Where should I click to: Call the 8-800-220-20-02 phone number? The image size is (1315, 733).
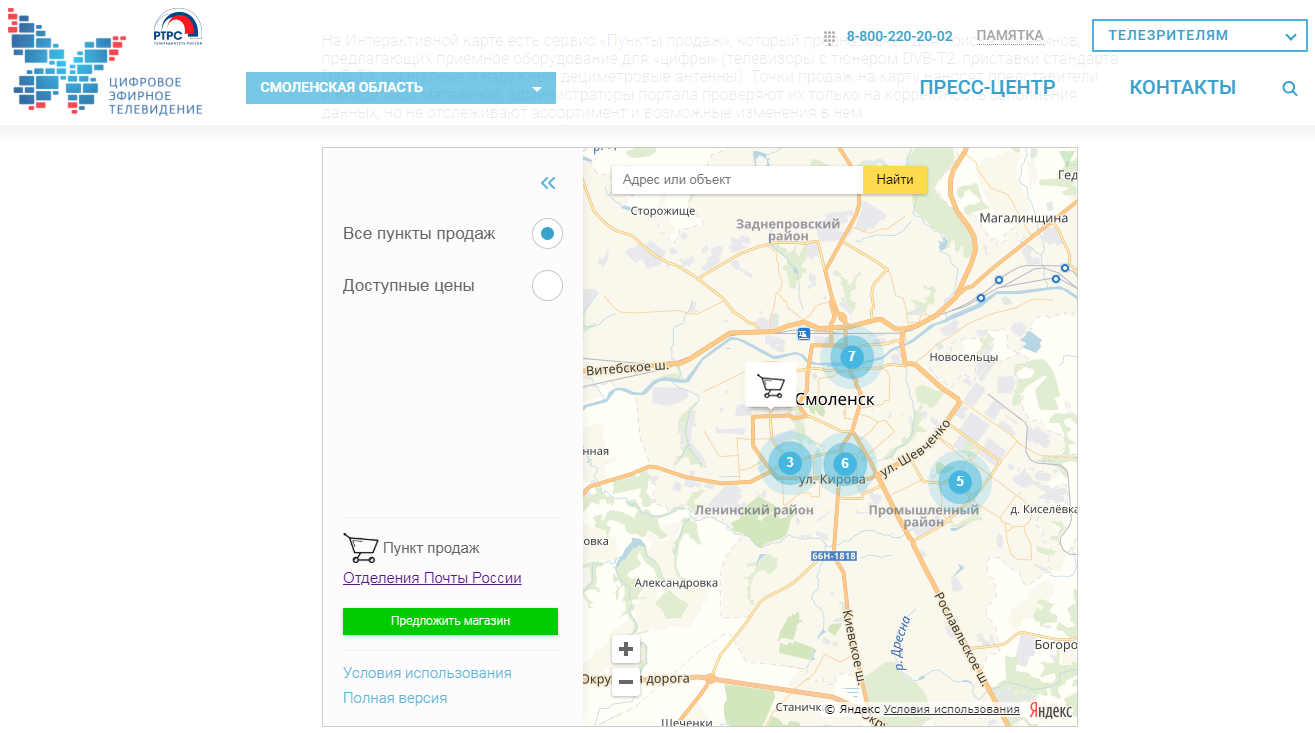tap(900, 36)
